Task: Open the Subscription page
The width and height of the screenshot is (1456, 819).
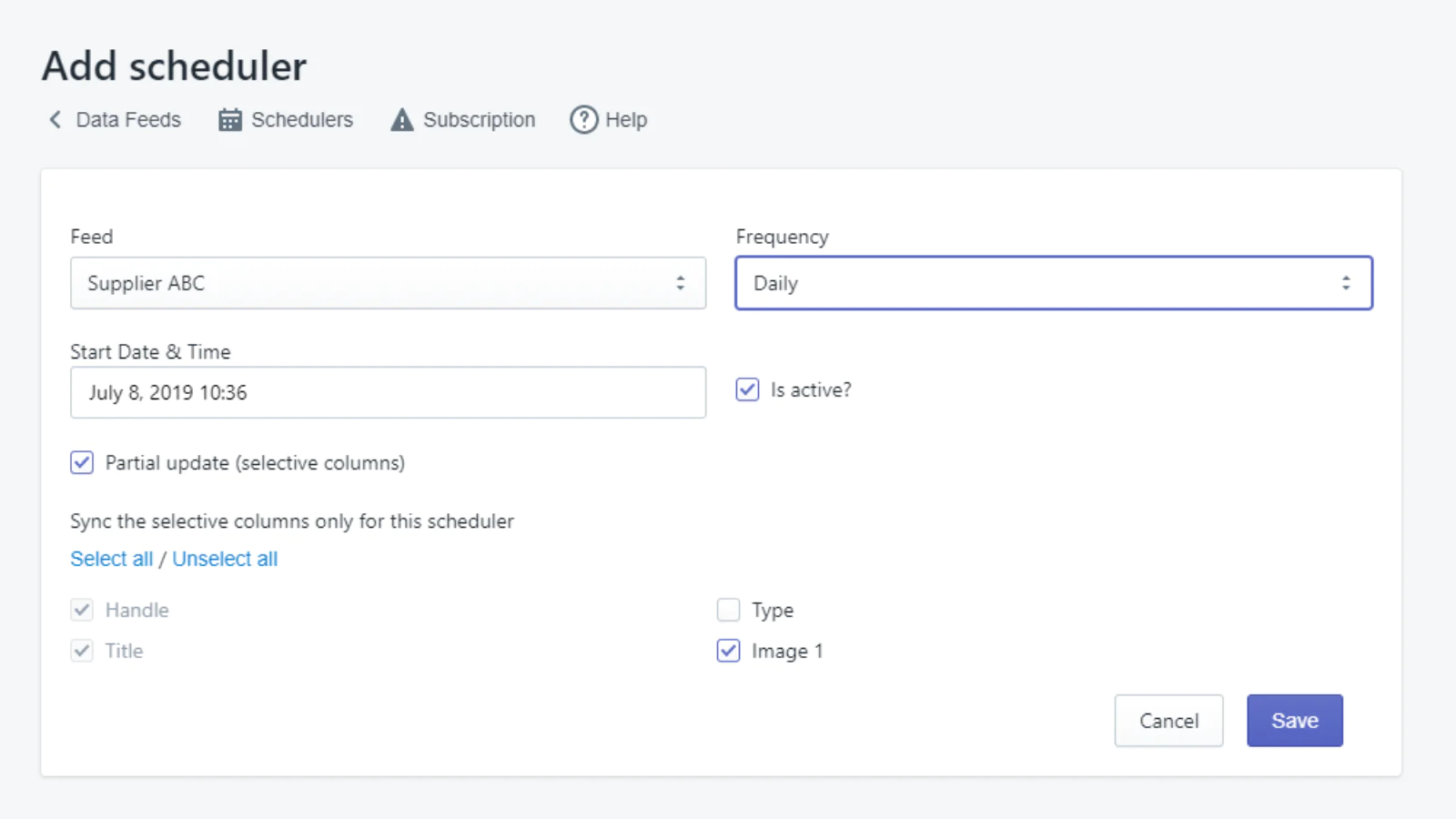Action: tap(479, 120)
